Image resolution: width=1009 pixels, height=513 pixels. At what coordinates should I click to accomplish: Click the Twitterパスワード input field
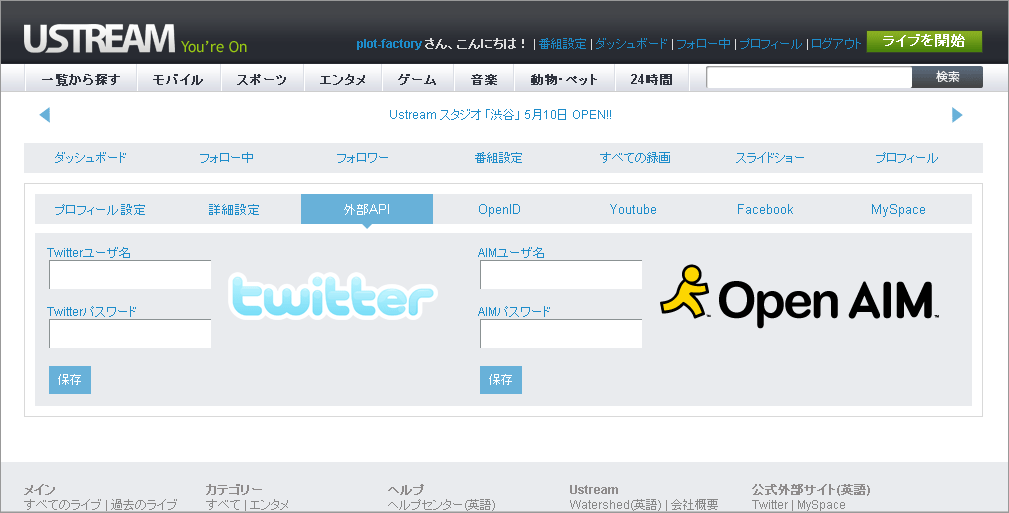coord(130,333)
